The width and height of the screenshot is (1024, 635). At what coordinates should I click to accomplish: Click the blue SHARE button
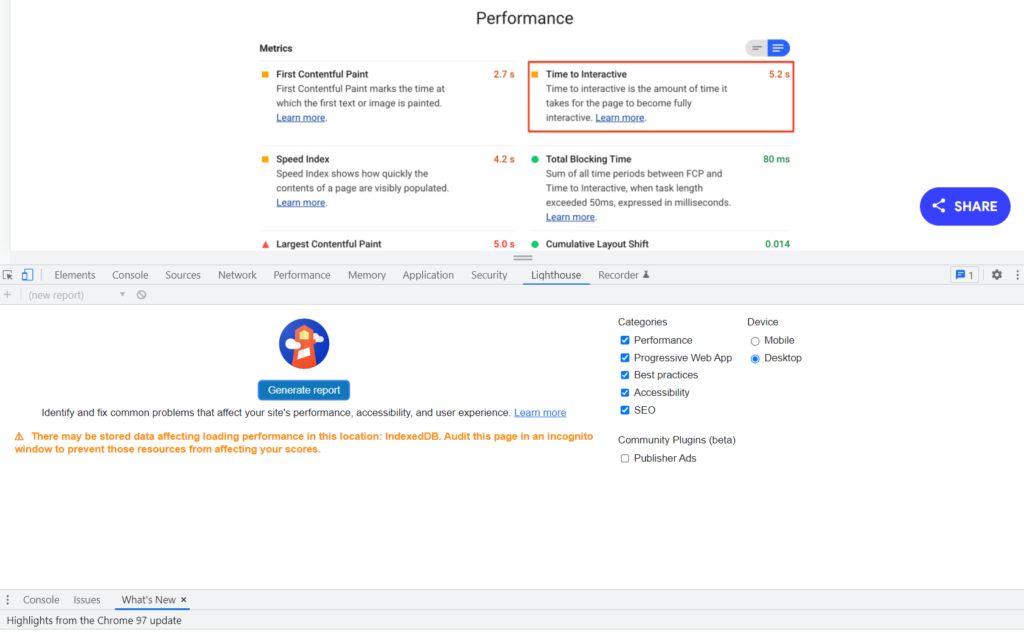pos(965,206)
